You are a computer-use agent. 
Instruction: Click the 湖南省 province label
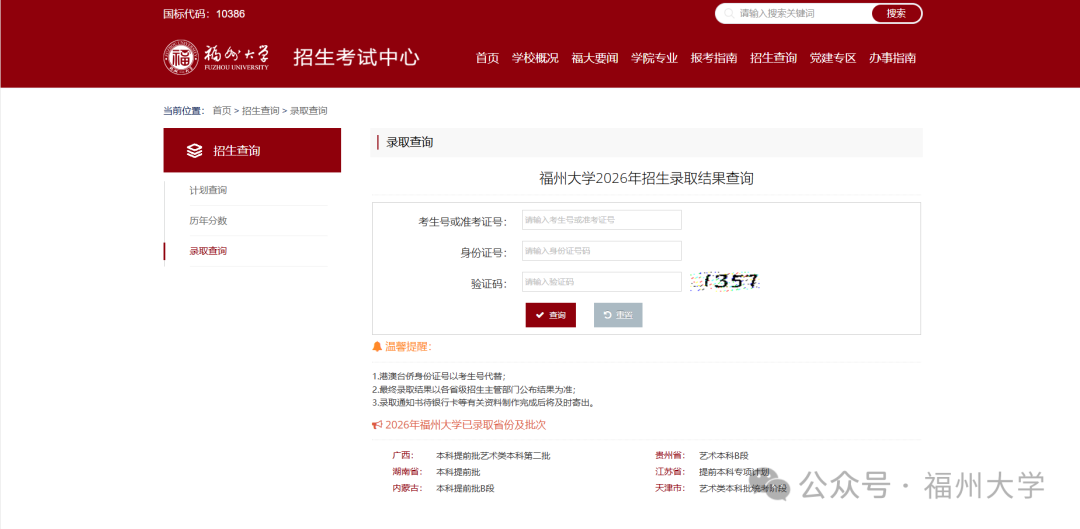pos(406,472)
